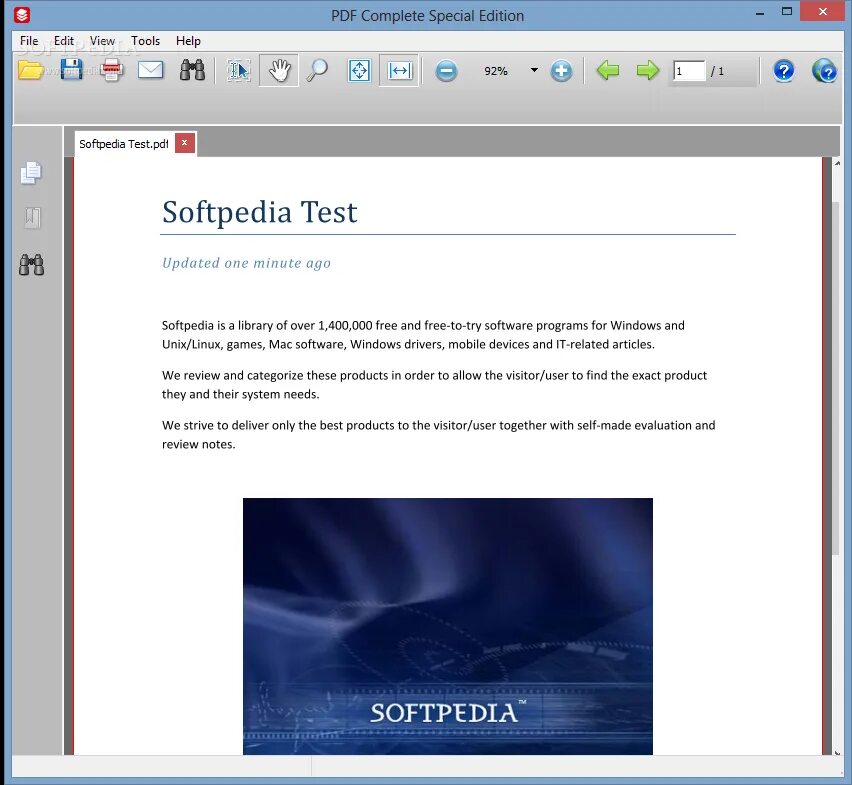Open the zoom percentage dropdown arrow
Screen dimensions: 852x785
pos(534,70)
